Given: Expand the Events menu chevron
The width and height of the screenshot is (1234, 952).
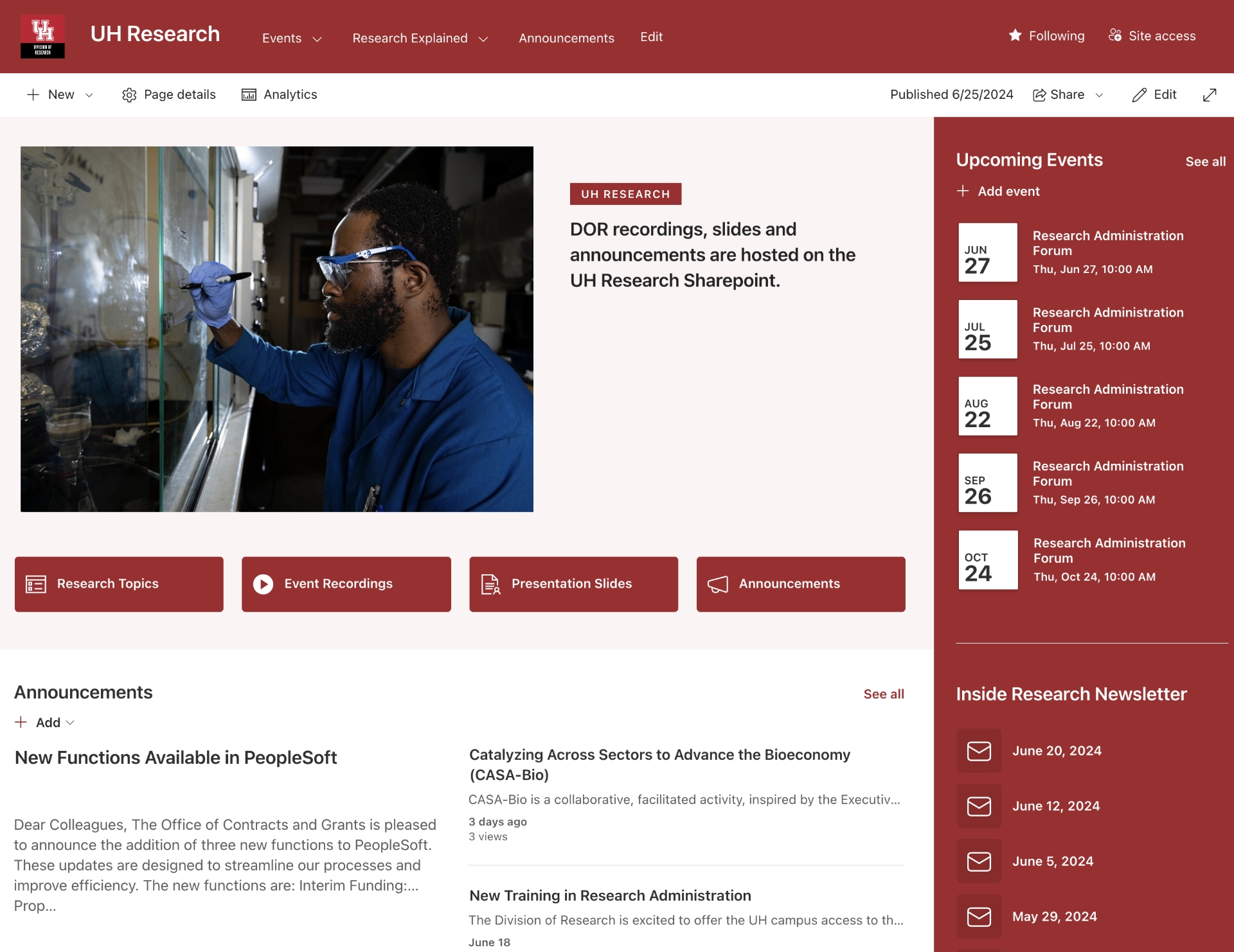Looking at the screenshot, I should (317, 39).
